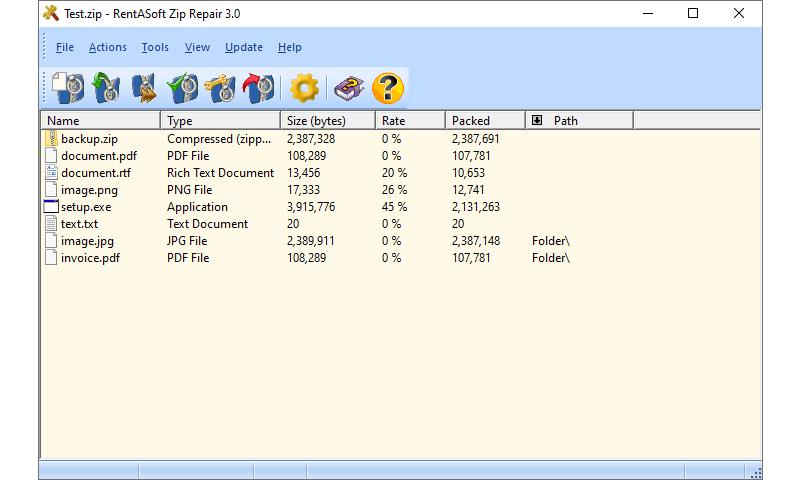The width and height of the screenshot is (800, 480).
Task: Click the 'Application' type cell
Action: [197, 207]
